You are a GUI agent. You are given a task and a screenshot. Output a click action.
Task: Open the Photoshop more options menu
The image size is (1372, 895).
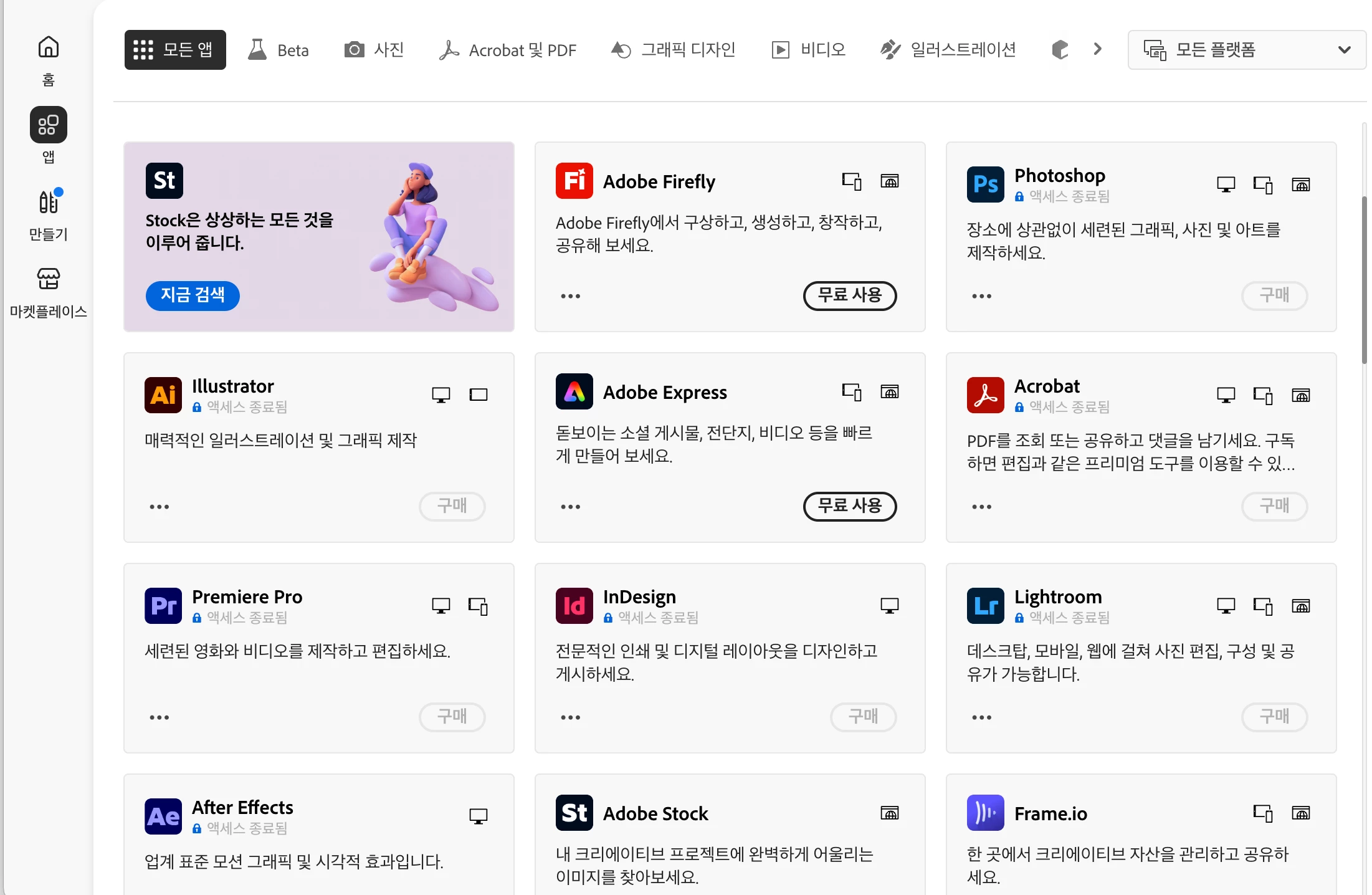click(981, 296)
